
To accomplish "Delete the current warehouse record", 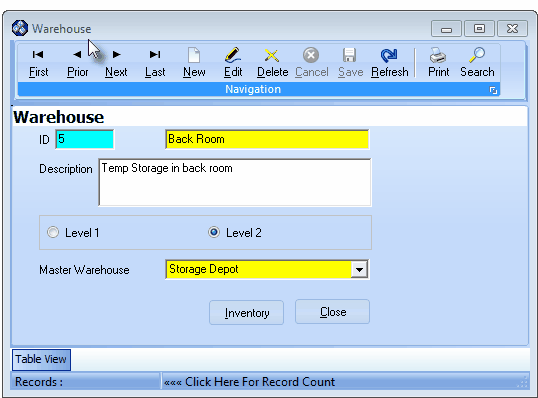I will click(272, 63).
